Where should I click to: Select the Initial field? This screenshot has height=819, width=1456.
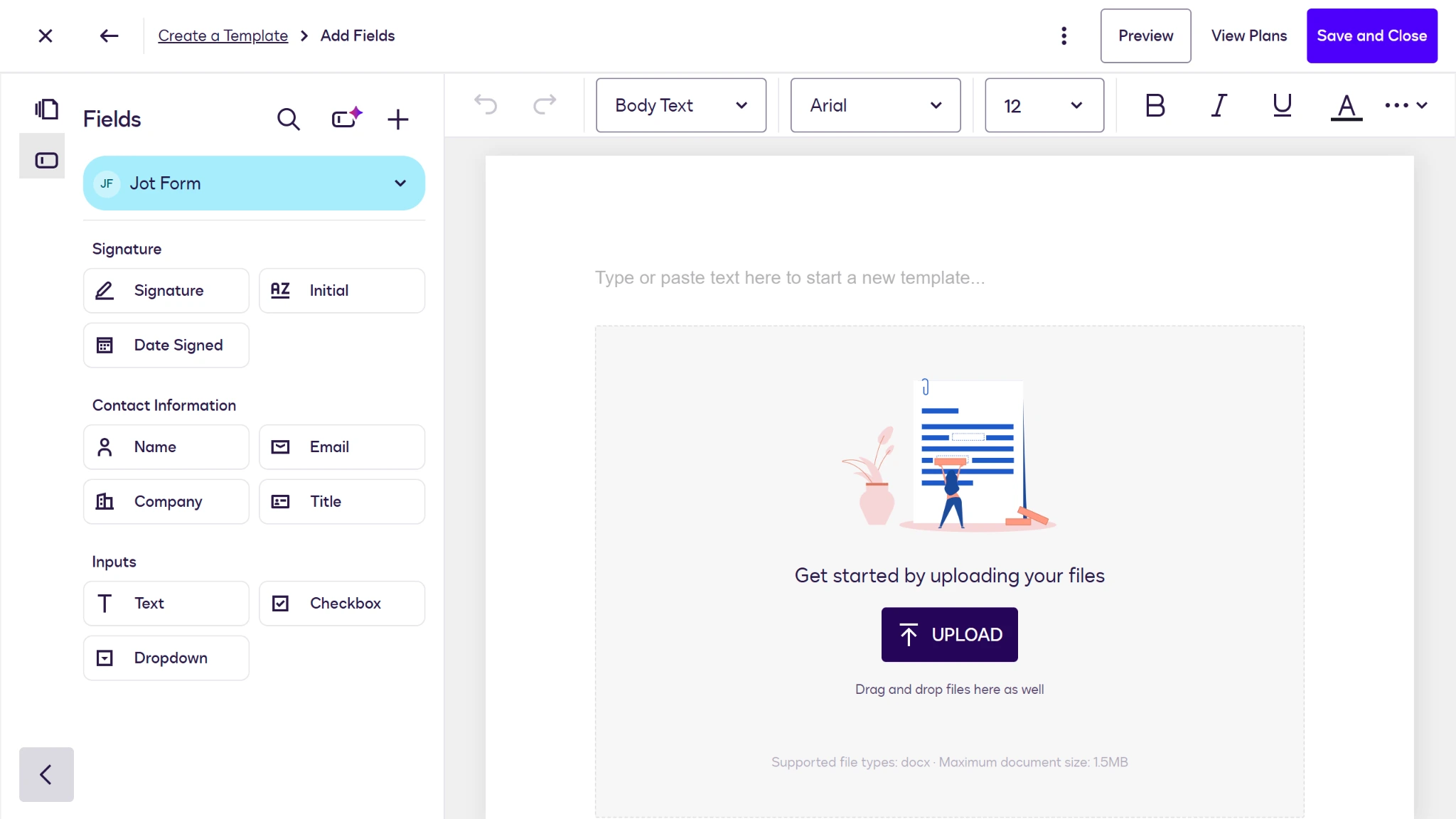pos(341,290)
